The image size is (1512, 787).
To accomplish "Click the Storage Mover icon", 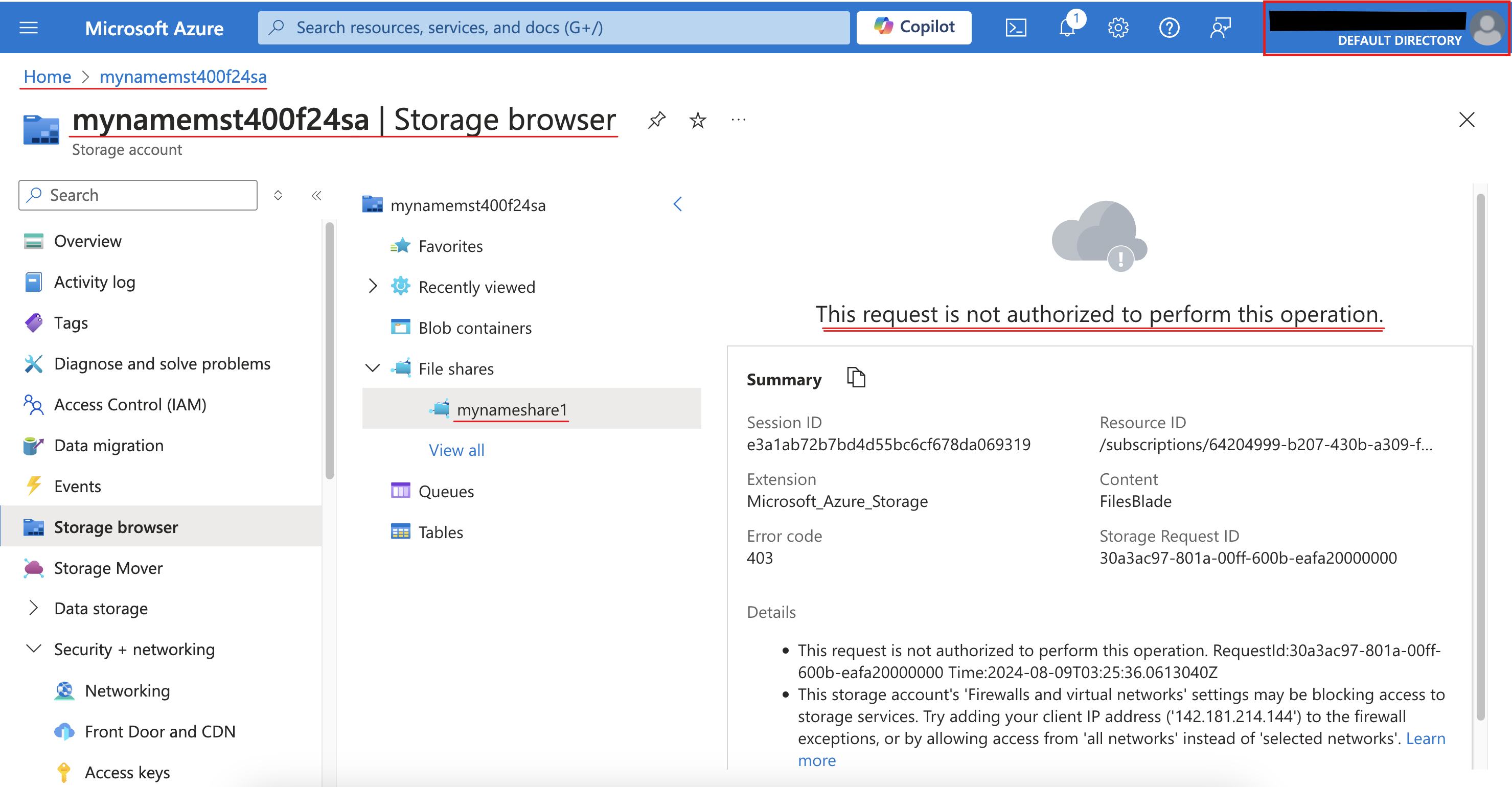I will click(33, 568).
